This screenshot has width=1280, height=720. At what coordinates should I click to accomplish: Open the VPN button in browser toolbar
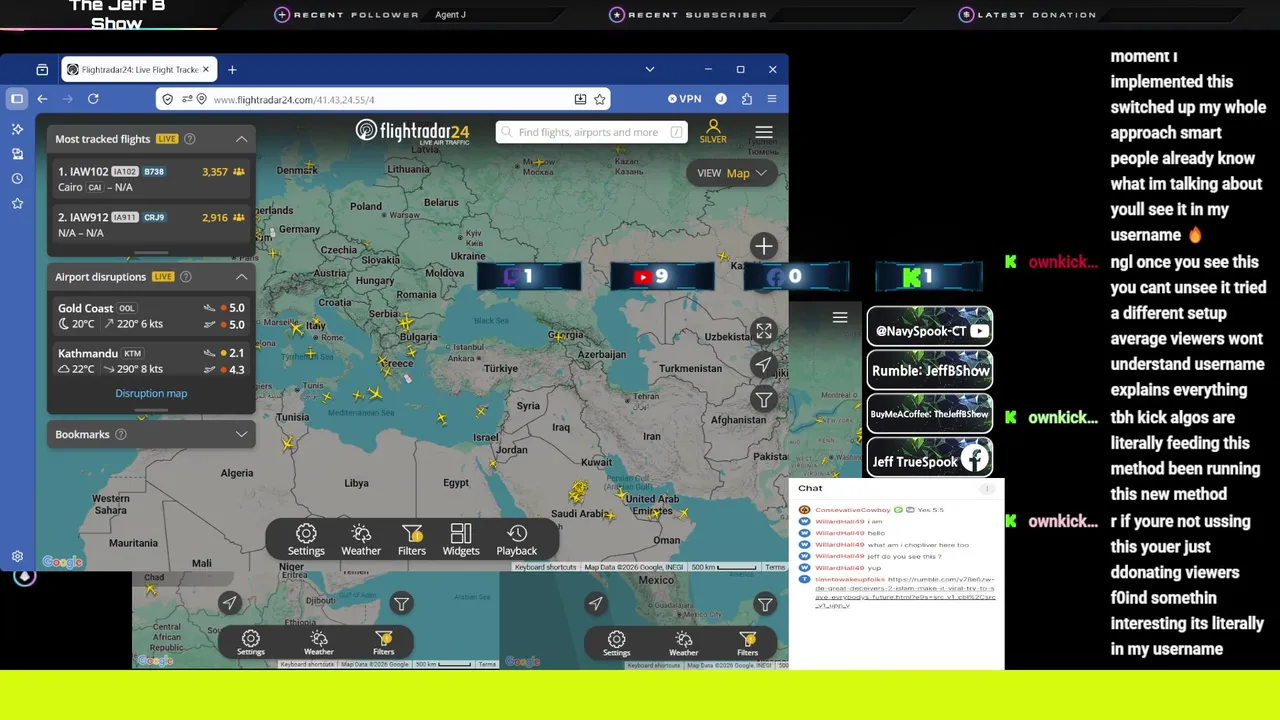(x=685, y=99)
